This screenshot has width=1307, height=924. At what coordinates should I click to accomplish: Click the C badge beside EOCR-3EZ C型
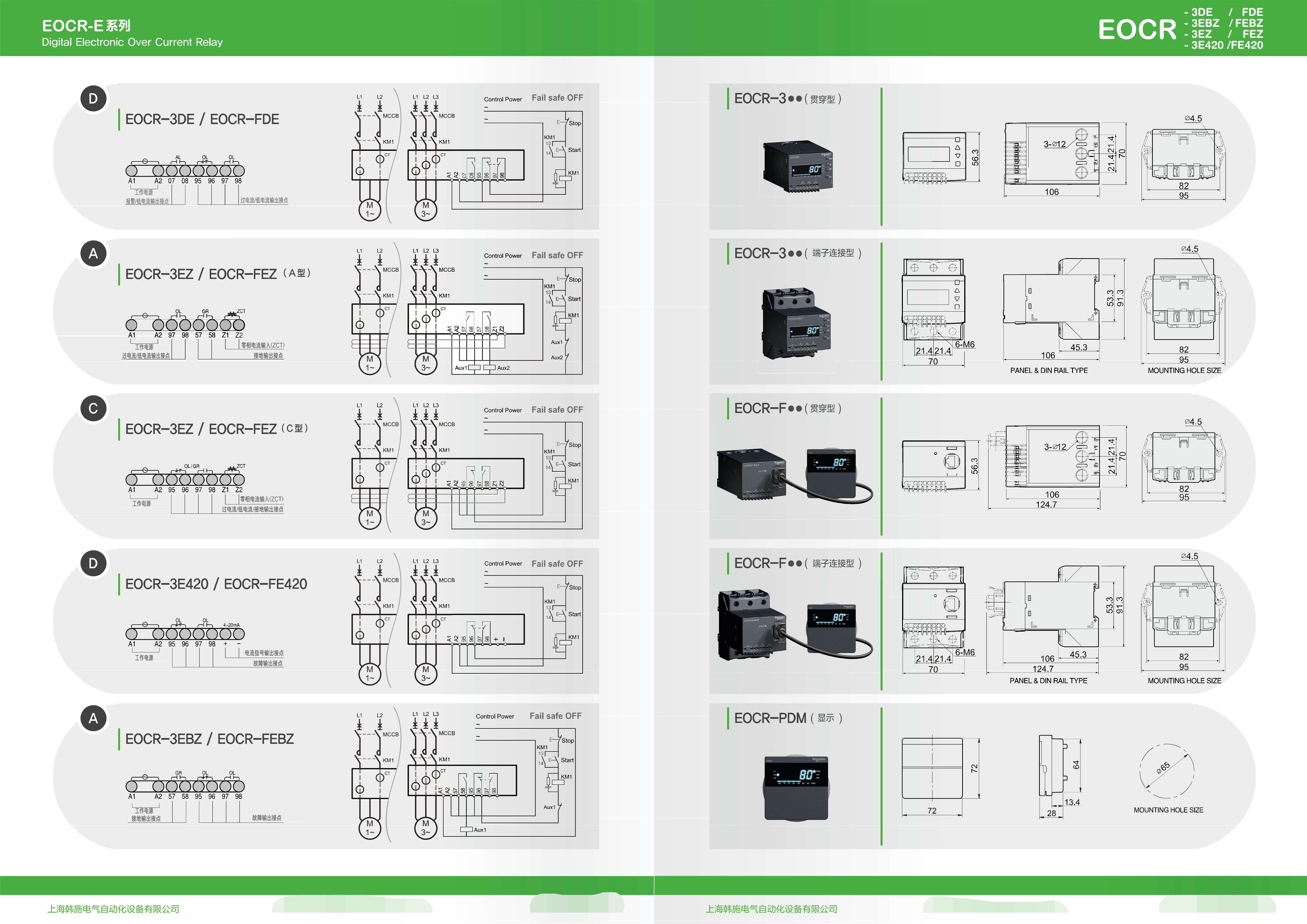(x=93, y=409)
